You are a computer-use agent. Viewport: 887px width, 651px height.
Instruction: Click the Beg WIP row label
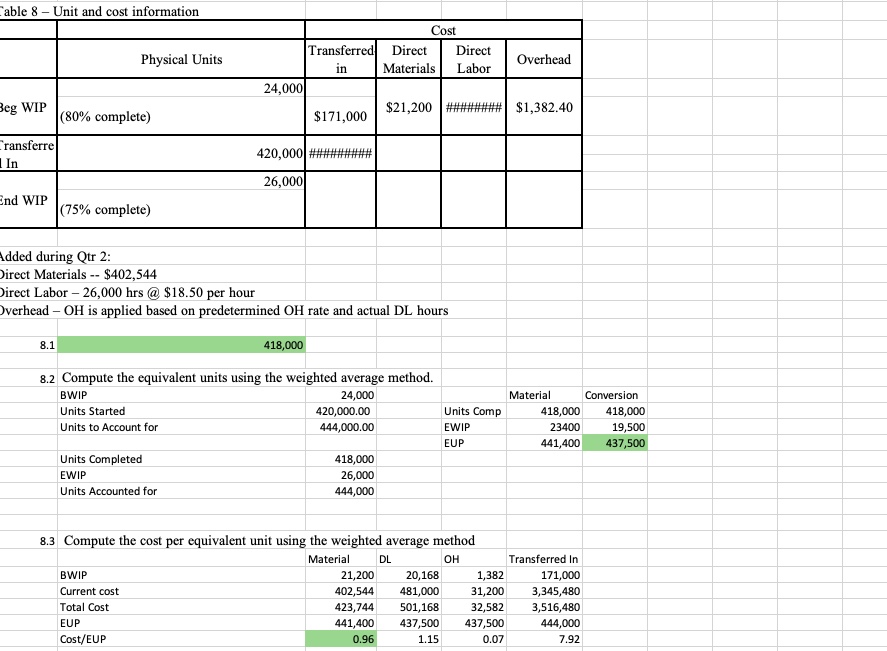(25, 108)
